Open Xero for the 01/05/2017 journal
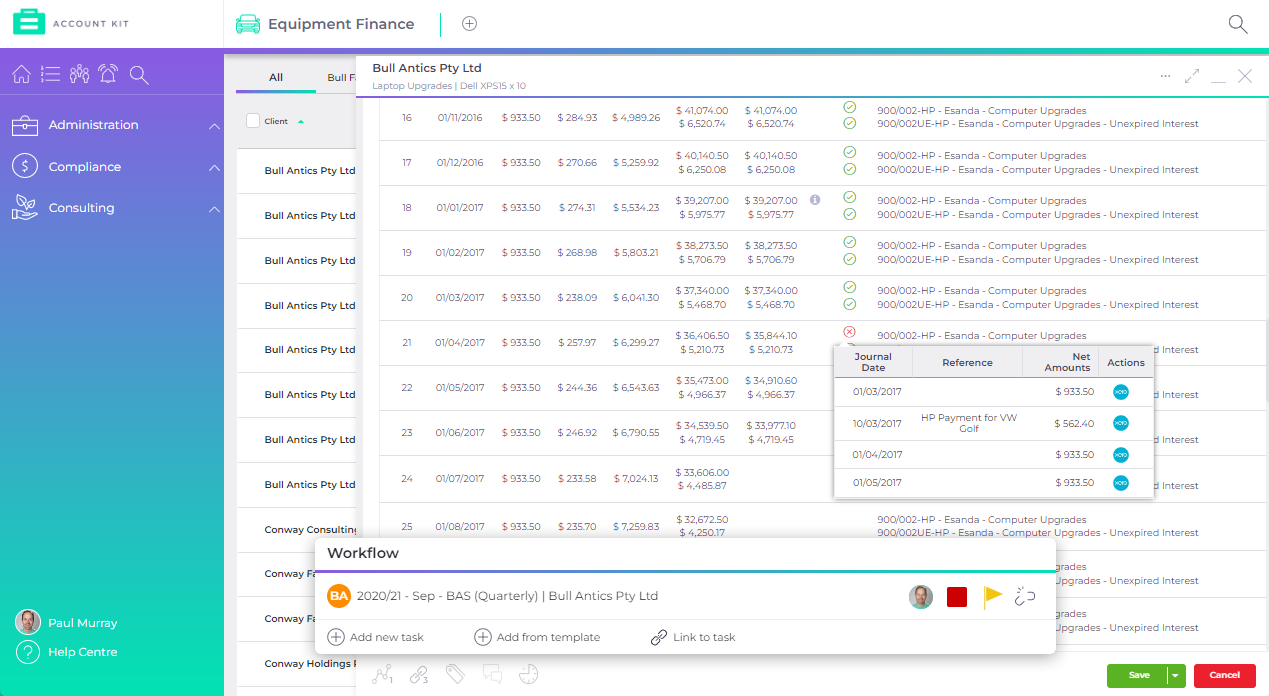The height and width of the screenshot is (696, 1269). tap(1121, 483)
